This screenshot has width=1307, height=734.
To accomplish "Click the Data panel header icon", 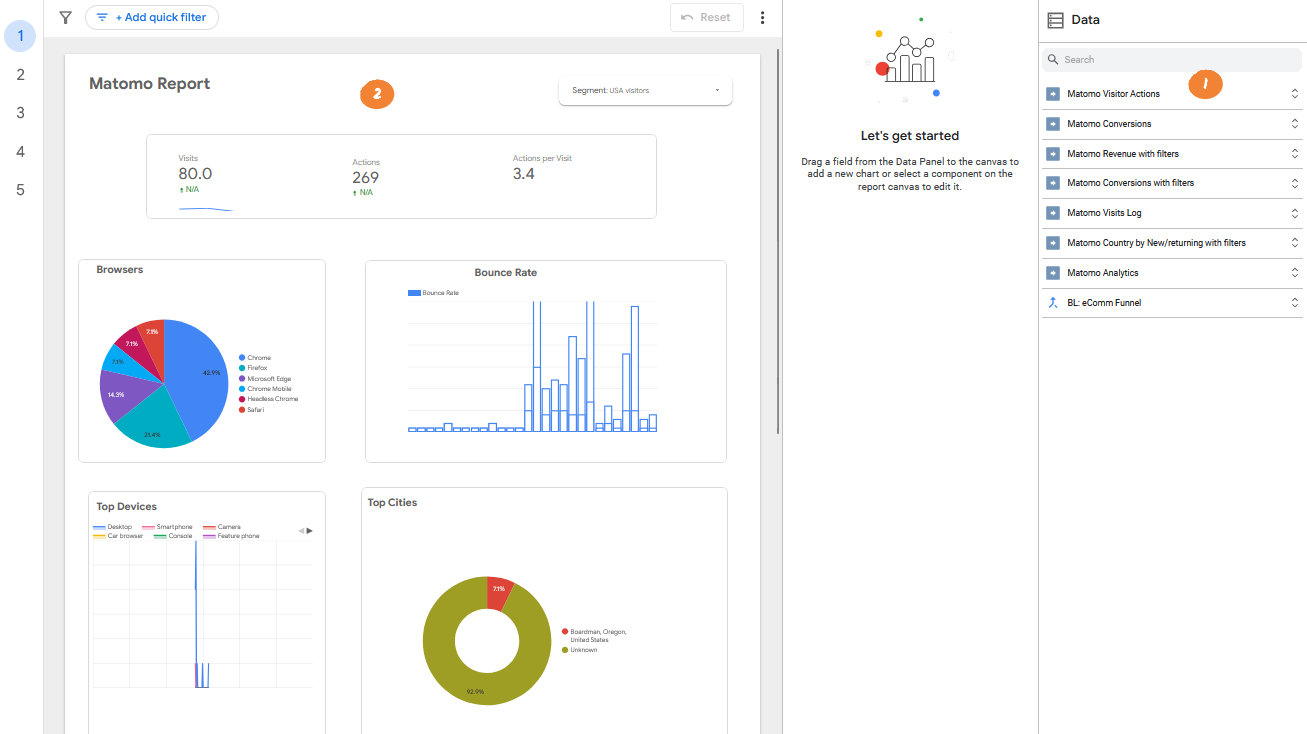I will pyautogui.click(x=1055, y=19).
